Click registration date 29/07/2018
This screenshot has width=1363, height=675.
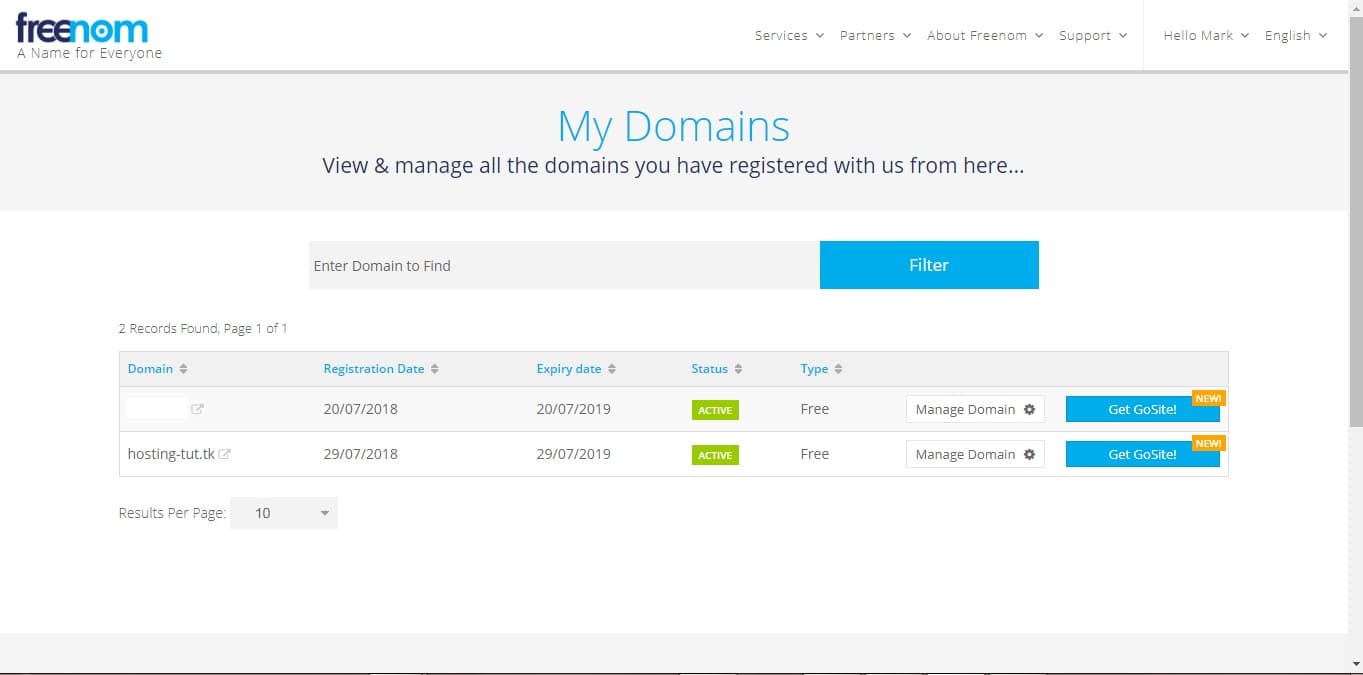[x=361, y=454]
